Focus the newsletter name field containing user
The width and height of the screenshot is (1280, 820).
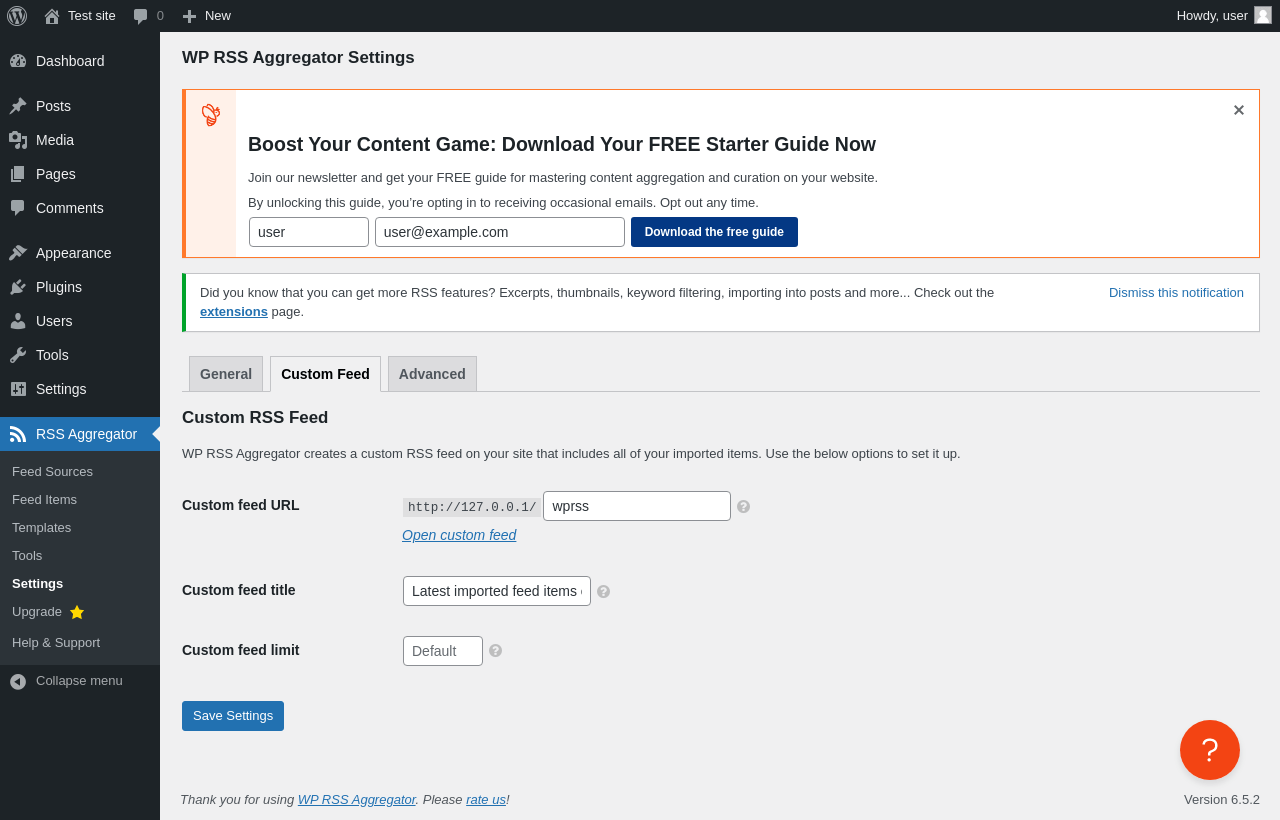pos(309,232)
